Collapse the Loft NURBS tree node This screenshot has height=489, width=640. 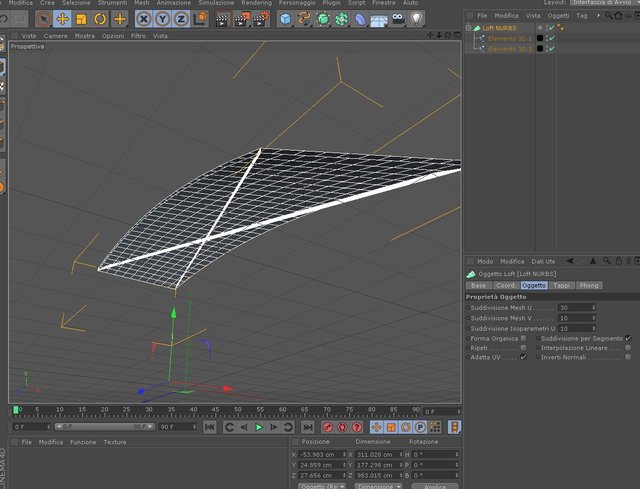(468, 28)
